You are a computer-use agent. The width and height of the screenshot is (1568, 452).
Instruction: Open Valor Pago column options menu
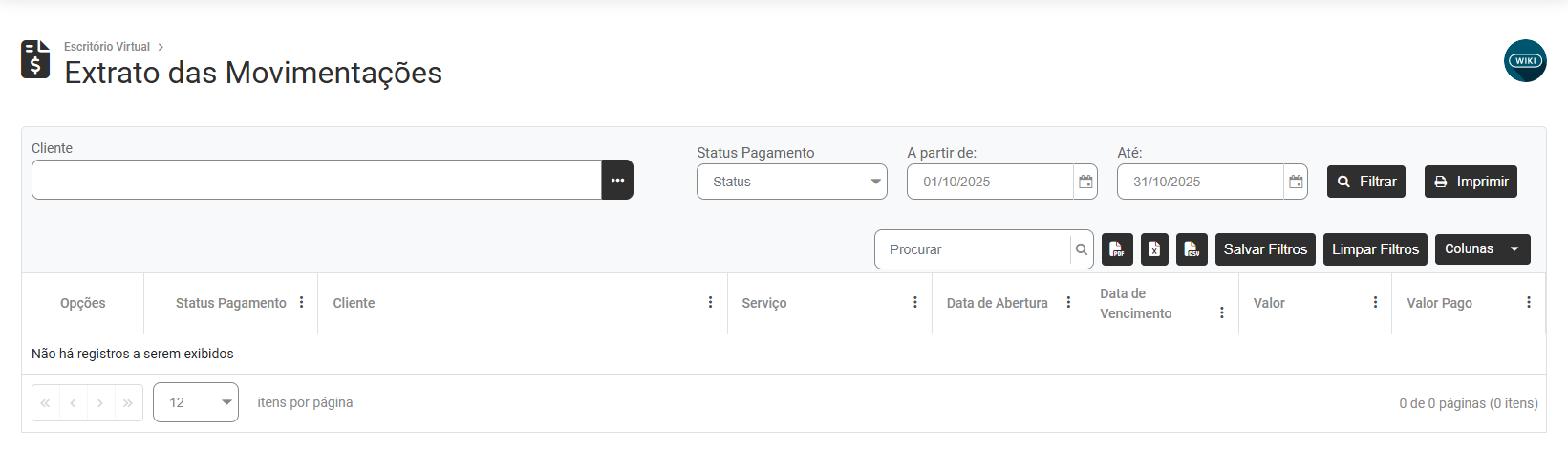(x=1528, y=302)
